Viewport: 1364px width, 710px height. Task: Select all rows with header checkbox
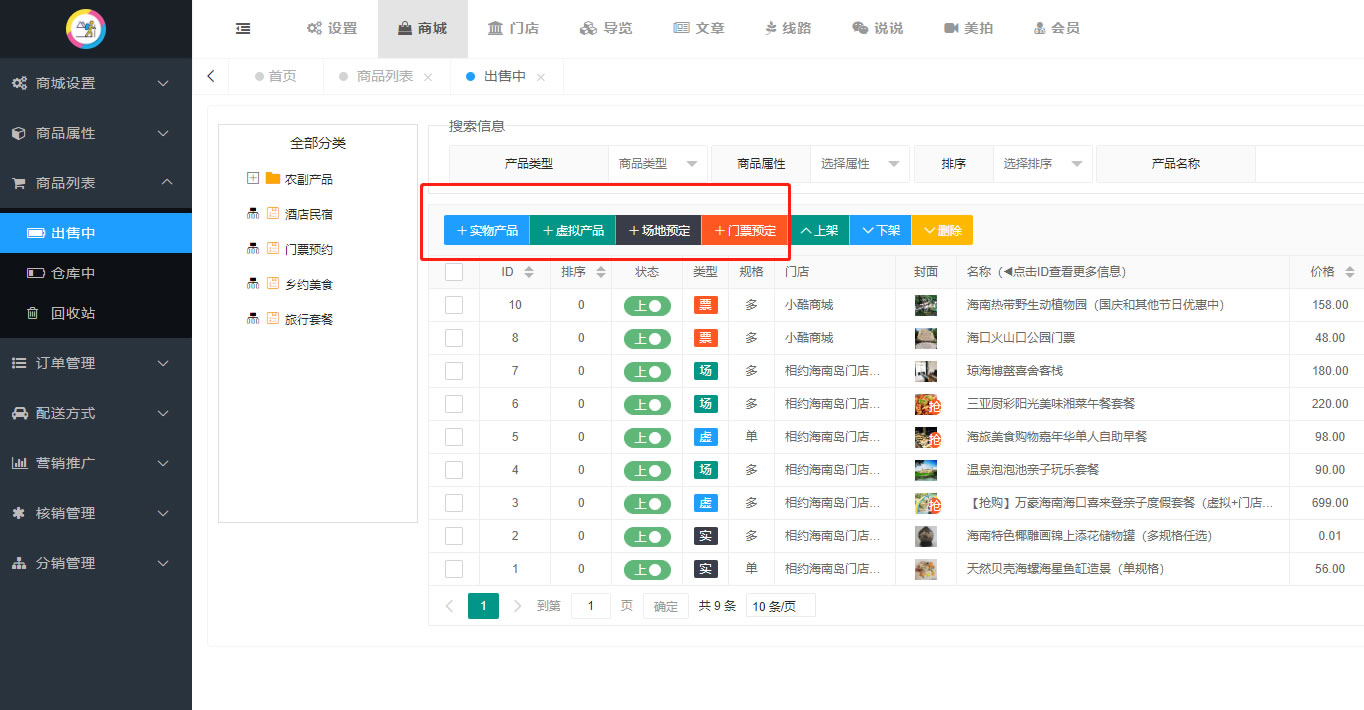454,272
